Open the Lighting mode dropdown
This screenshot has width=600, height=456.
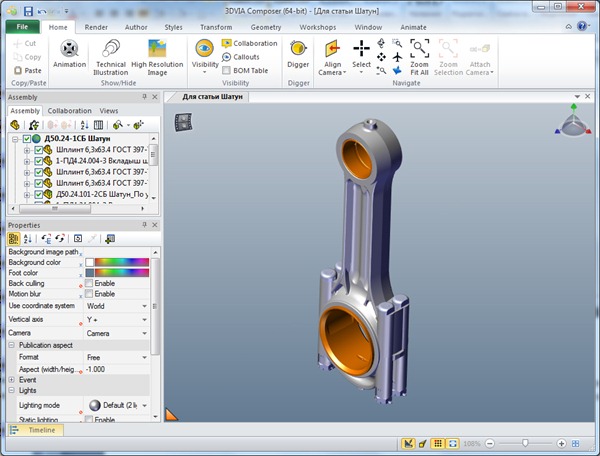(x=144, y=406)
